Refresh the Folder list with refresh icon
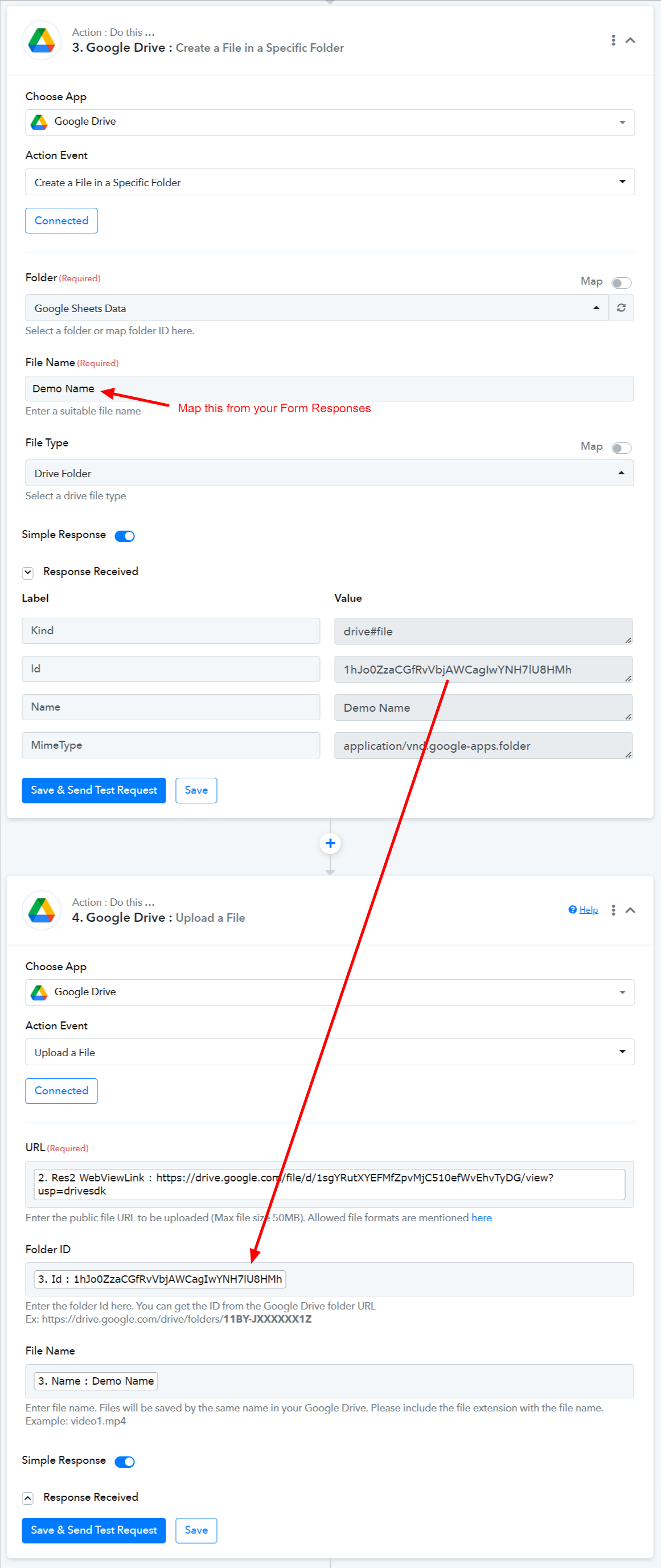Viewport: 661px width, 1568px height. (x=622, y=308)
